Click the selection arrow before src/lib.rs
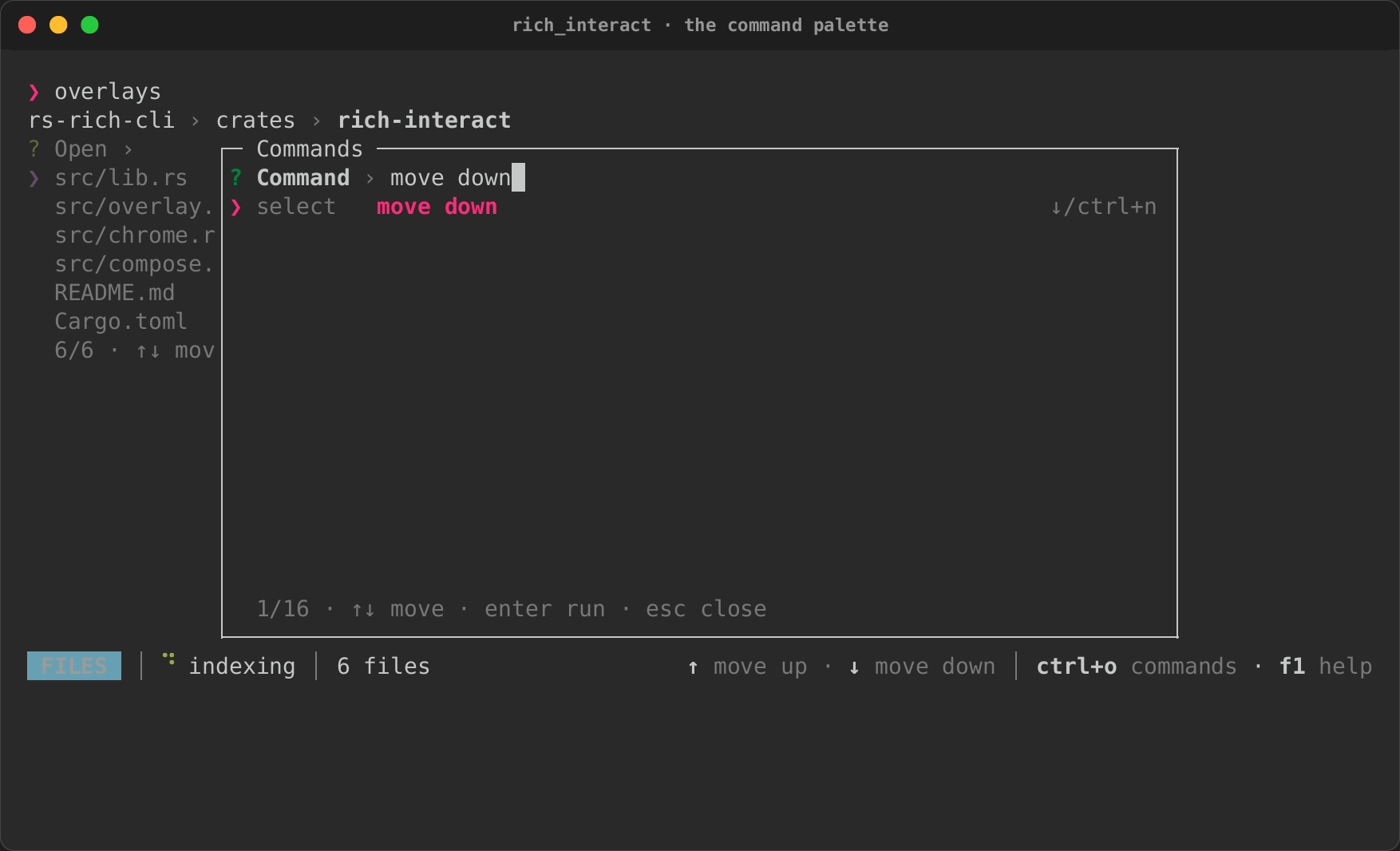Viewport: 1400px width, 851px height. (34, 178)
